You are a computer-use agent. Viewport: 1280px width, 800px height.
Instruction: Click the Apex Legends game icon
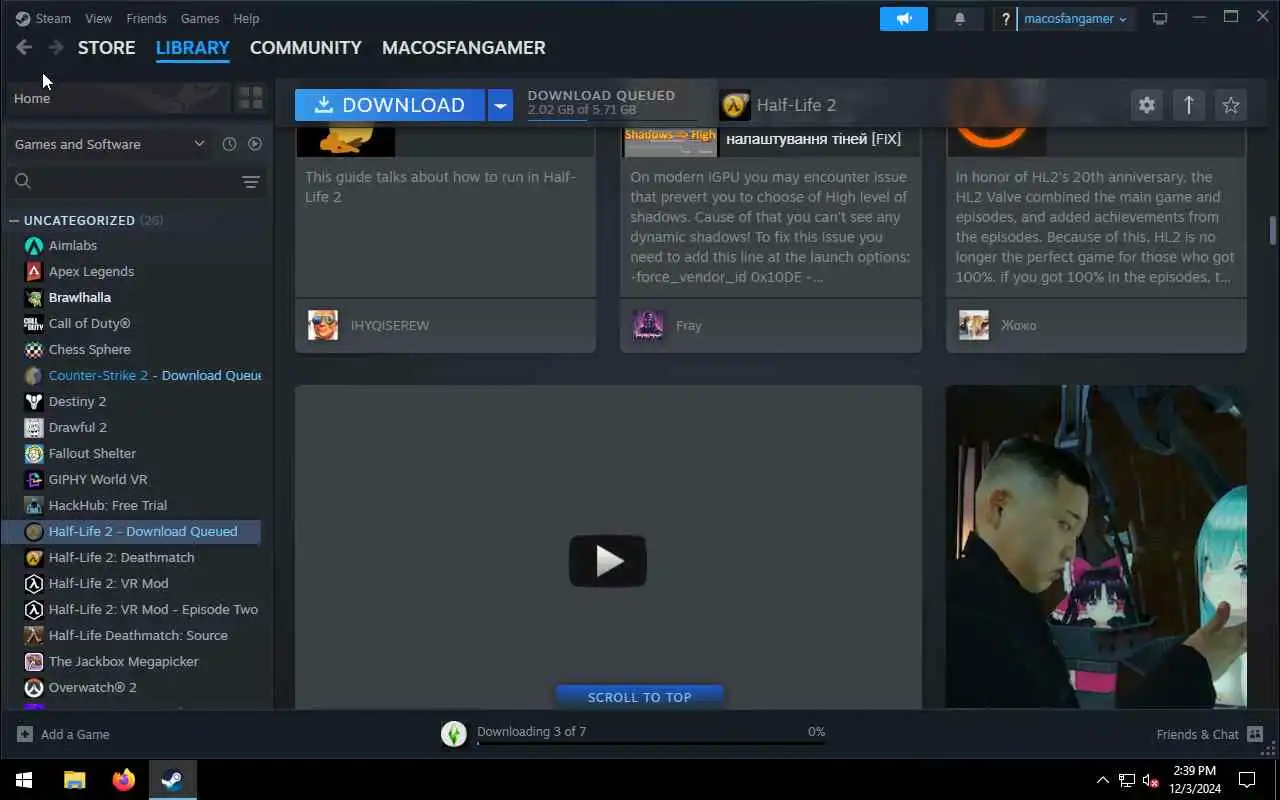pos(34,271)
